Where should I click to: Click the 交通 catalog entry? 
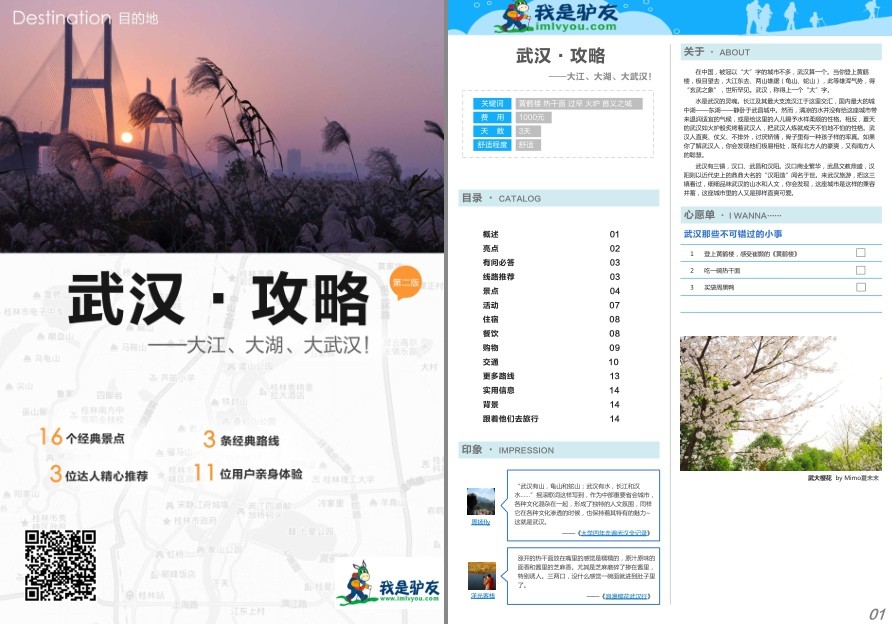490,362
